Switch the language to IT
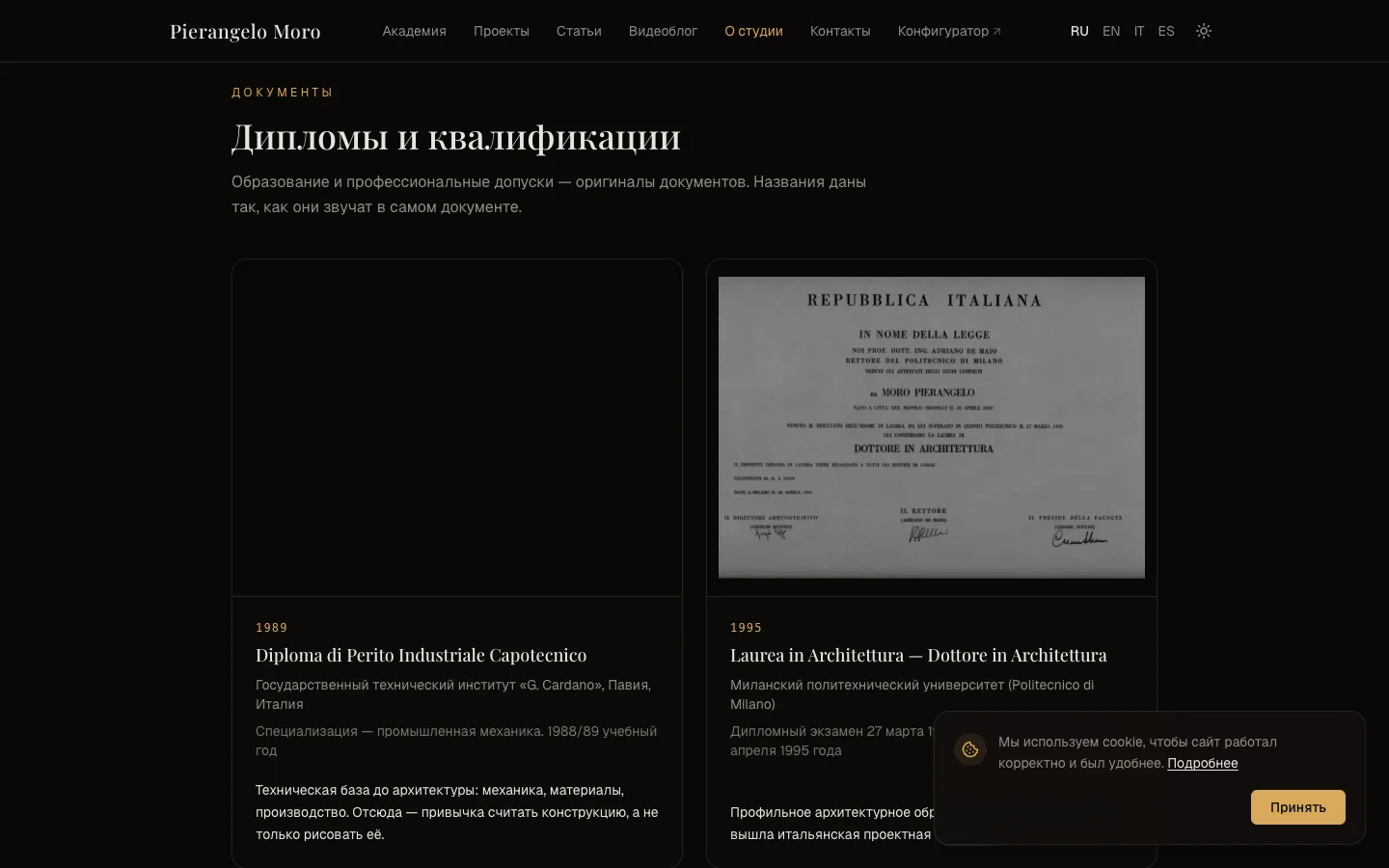1389x868 pixels. [x=1139, y=31]
